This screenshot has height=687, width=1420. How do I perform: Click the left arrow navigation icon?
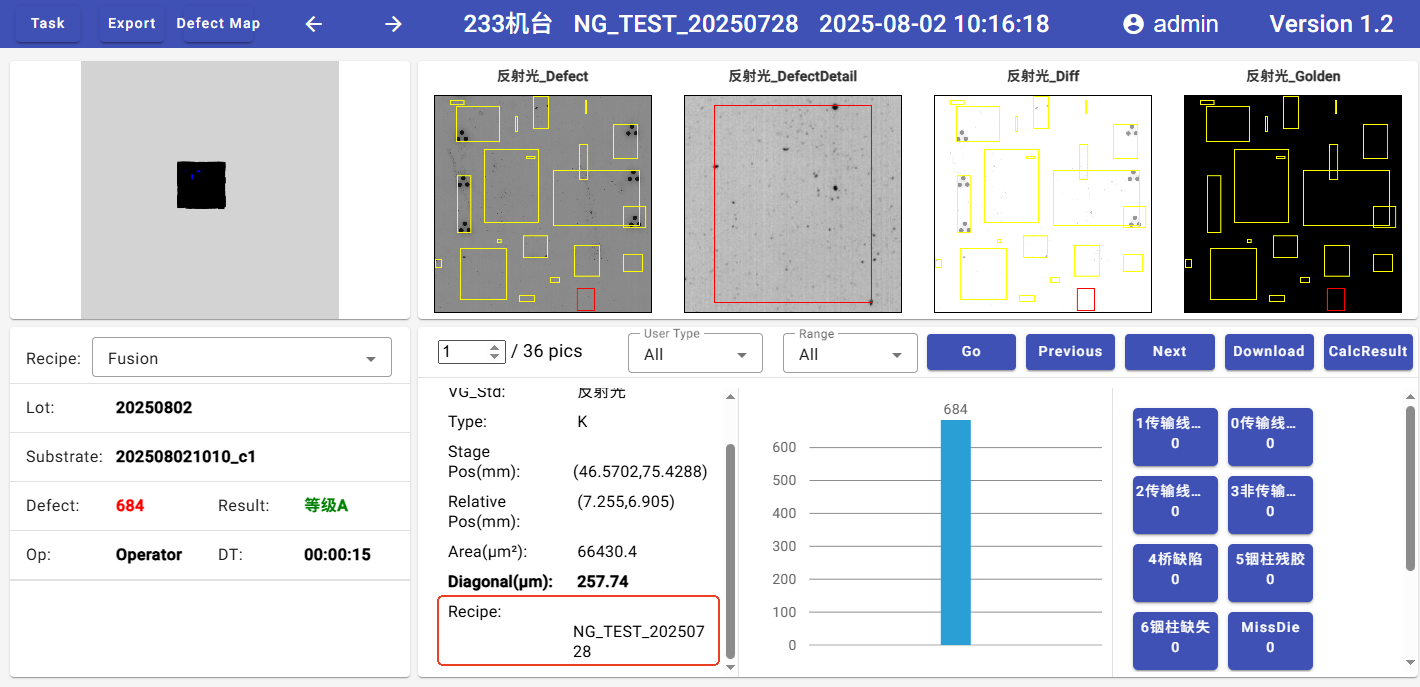(314, 24)
